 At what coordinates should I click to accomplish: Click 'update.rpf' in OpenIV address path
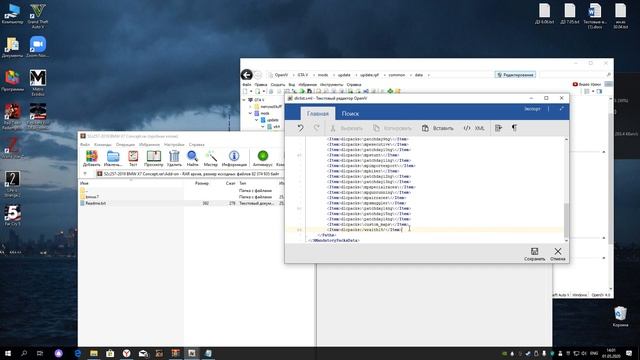[369, 75]
